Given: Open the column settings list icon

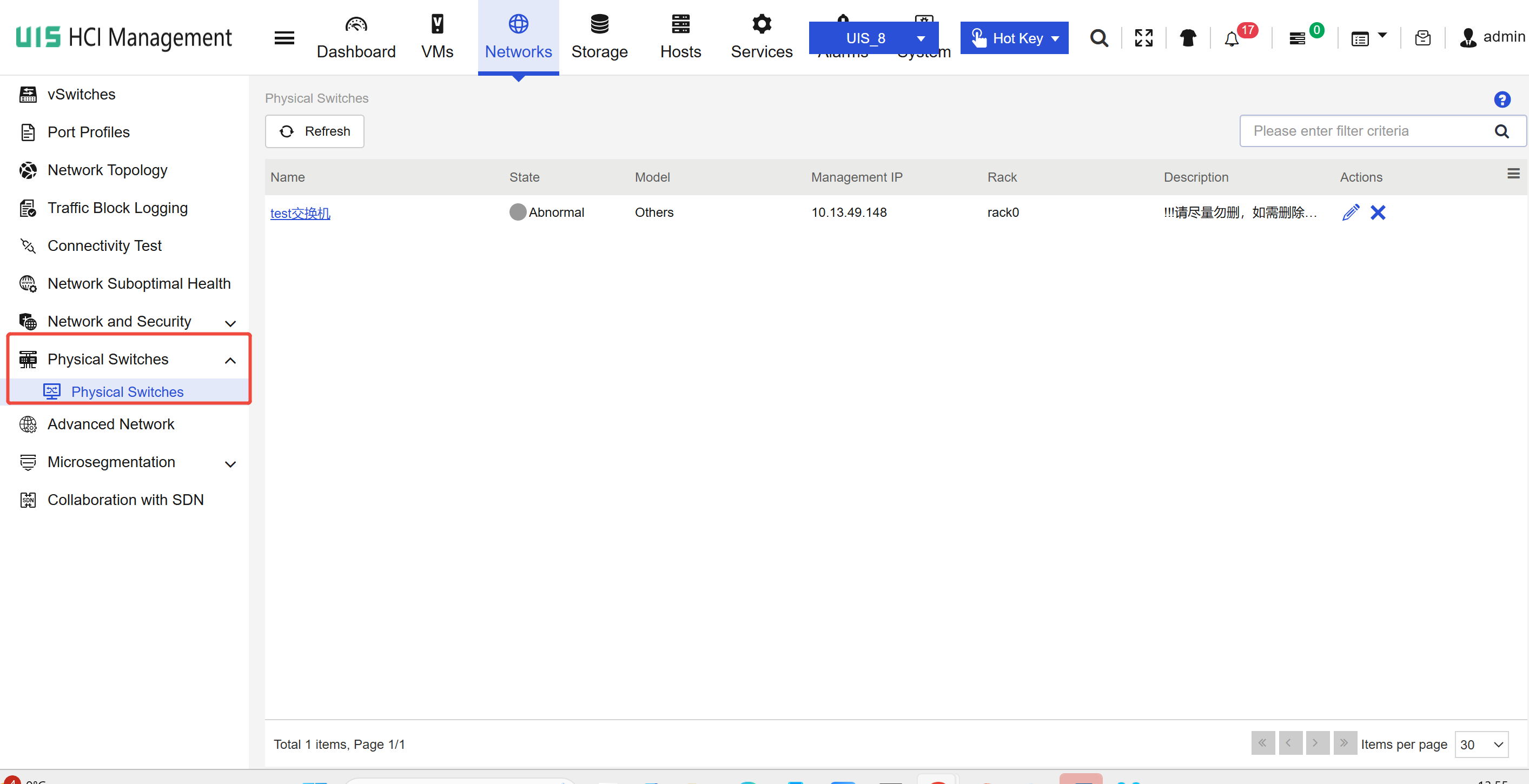Looking at the screenshot, I should [1513, 174].
